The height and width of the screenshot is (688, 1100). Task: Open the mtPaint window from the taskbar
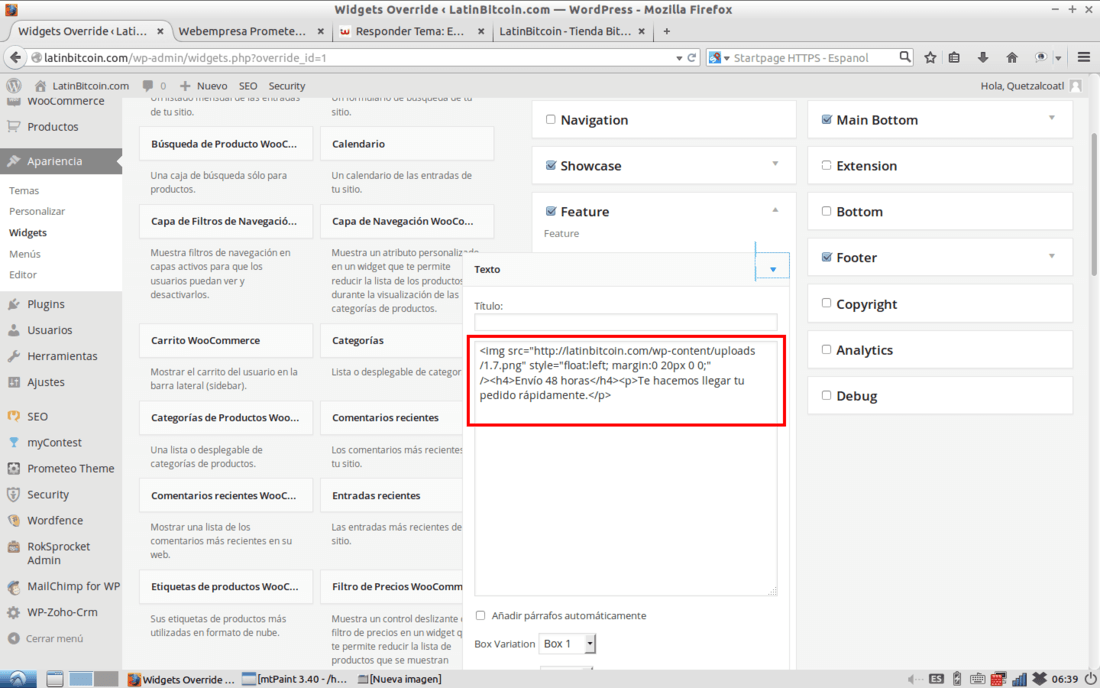pyautogui.click(x=295, y=679)
